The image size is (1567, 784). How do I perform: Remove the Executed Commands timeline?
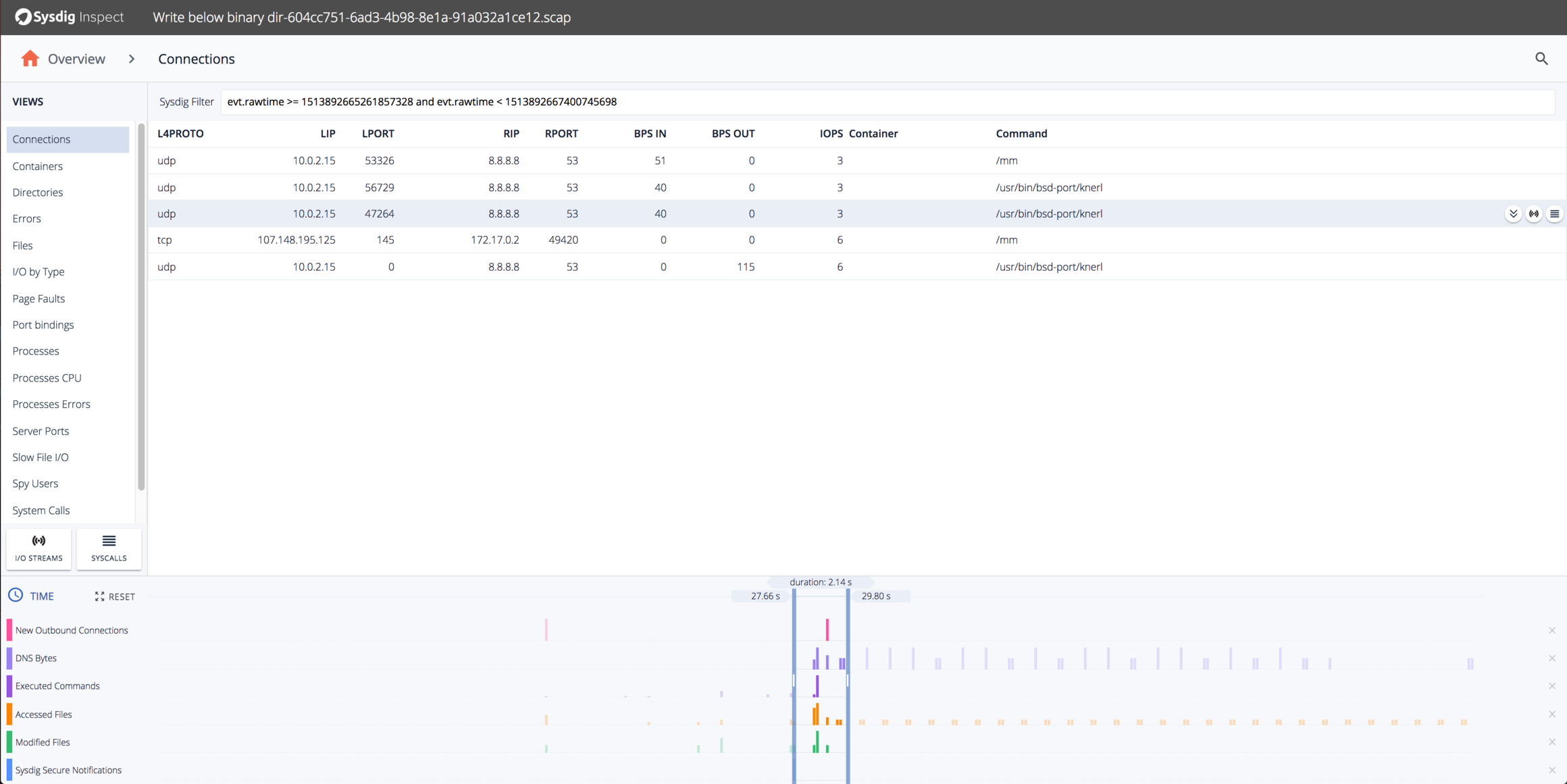(x=1552, y=685)
